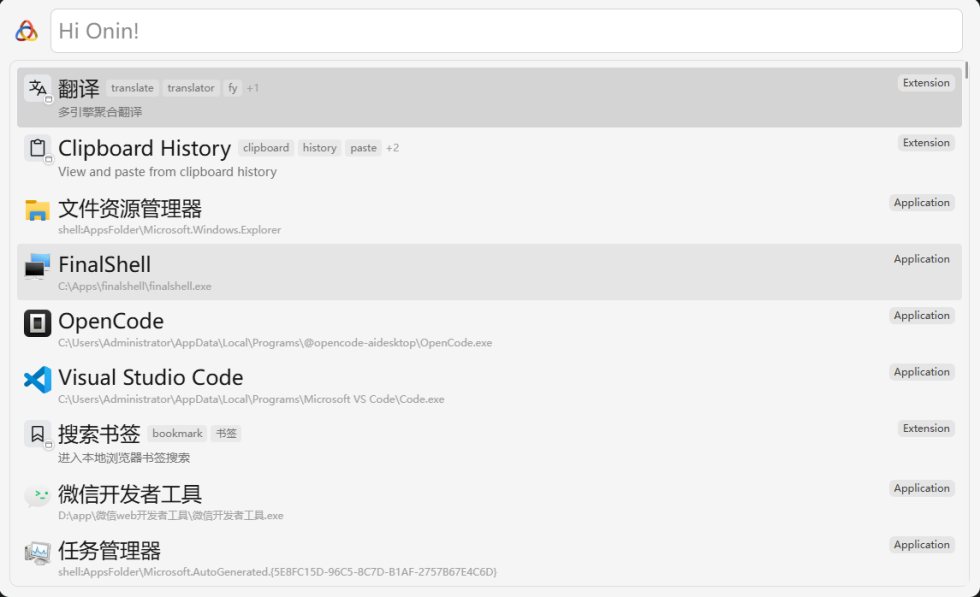Click the OpenCode application icon
Image resolution: width=980 pixels, height=597 pixels.
coord(38,323)
